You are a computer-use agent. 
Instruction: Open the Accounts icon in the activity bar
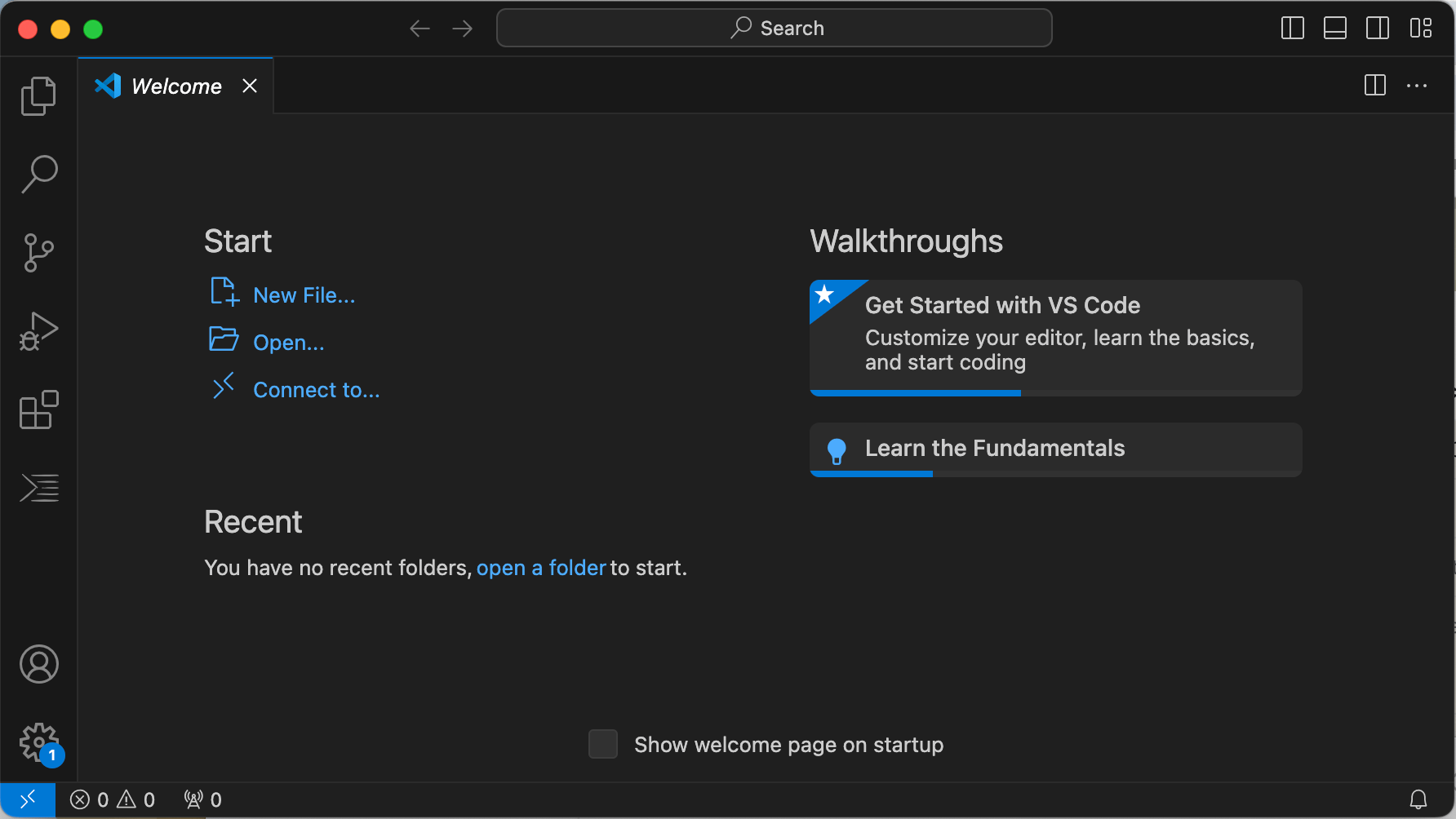pyautogui.click(x=38, y=664)
